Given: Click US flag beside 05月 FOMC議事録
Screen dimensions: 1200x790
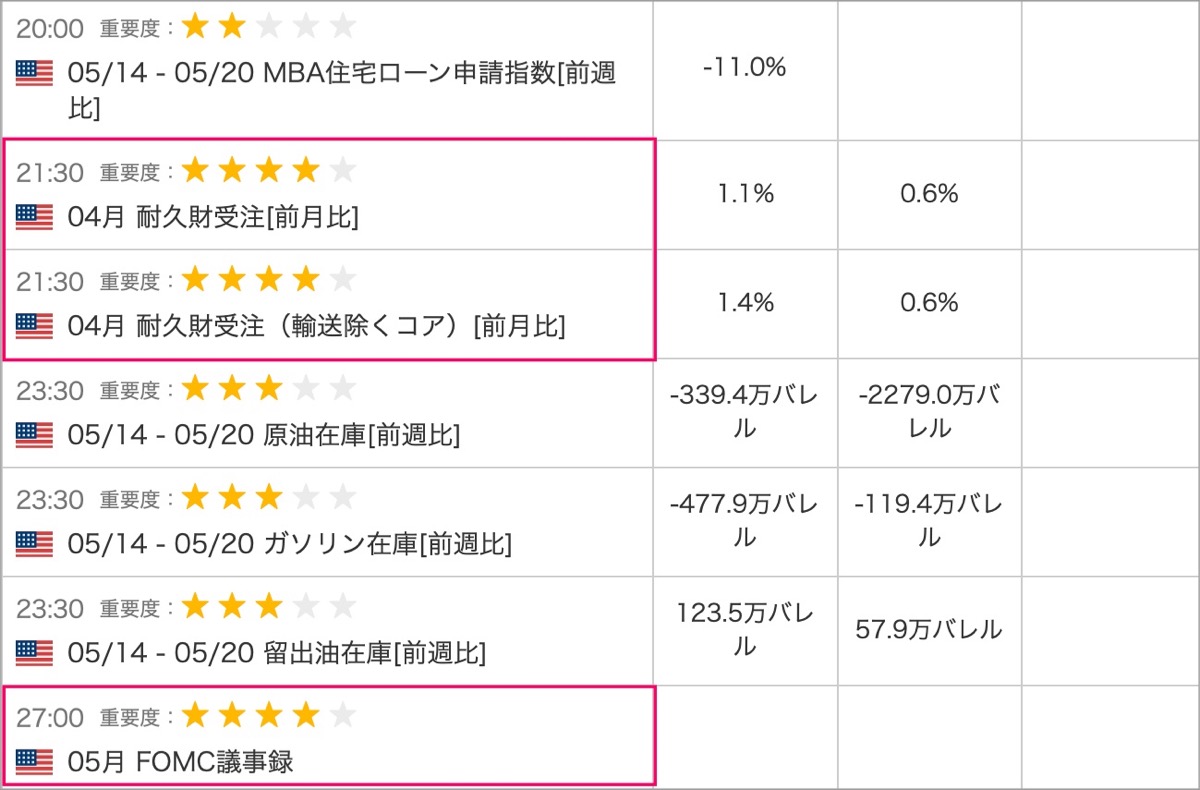Looking at the screenshot, I should click(x=34, y=762).
